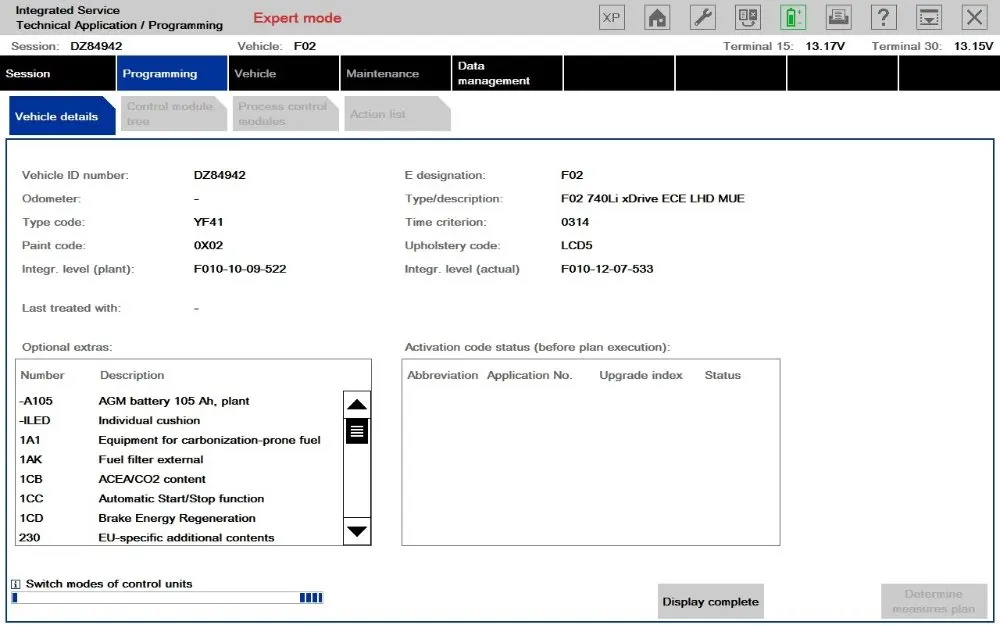This screenshot has height=625, width=1000.
Task: Check the green battery status icon
Action: 792,16
